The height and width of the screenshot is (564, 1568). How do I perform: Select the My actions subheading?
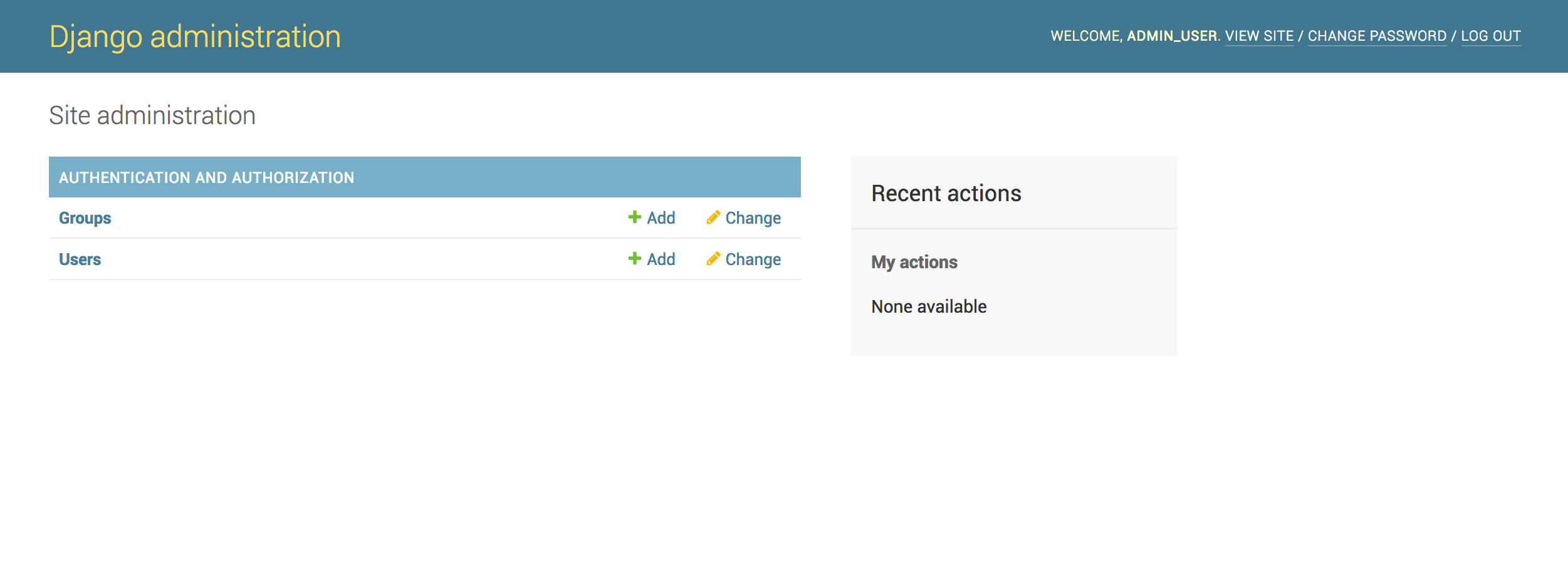pyautogui.click(x=914, y=262)
